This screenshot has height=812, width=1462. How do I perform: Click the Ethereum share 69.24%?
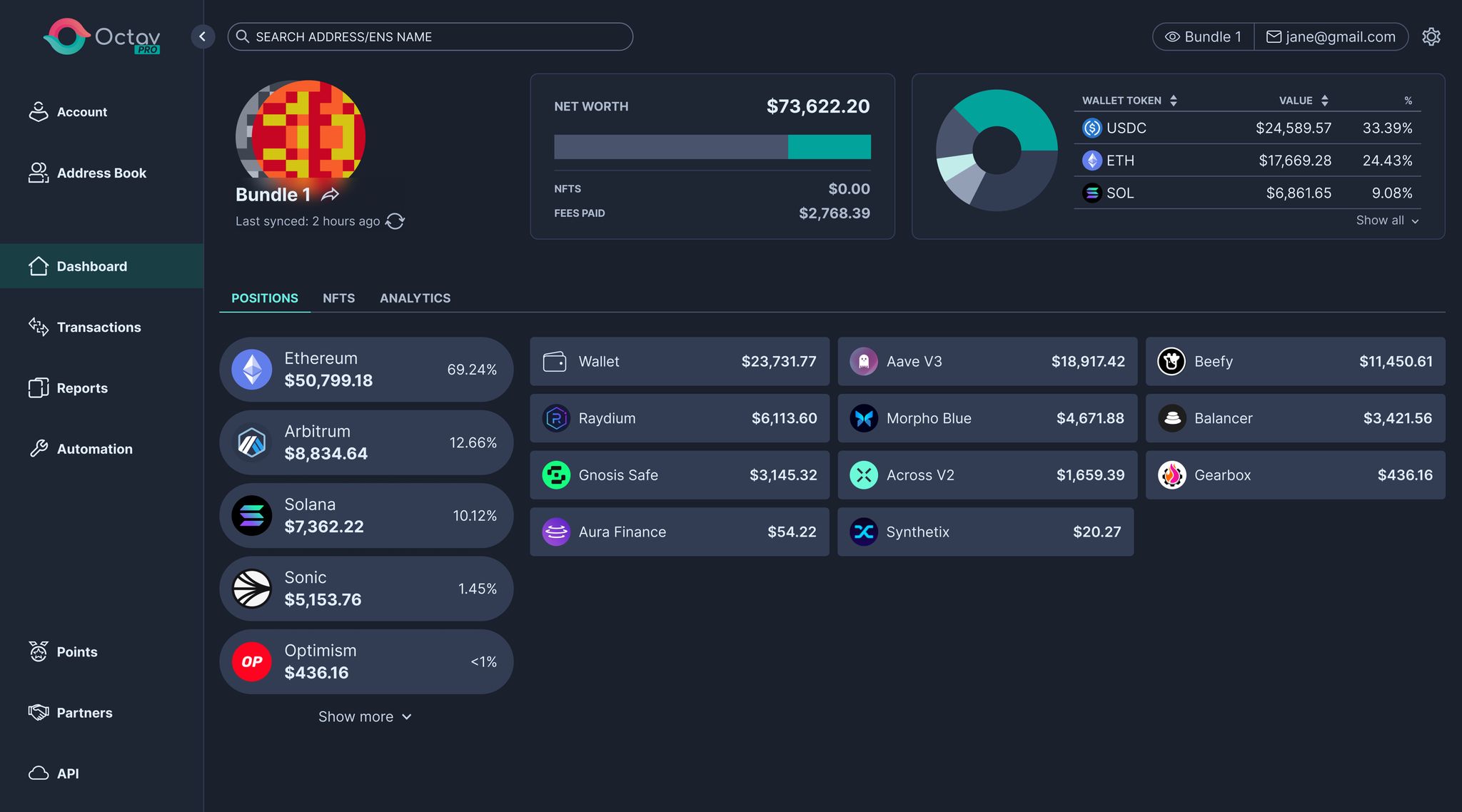tap(472, 370)
